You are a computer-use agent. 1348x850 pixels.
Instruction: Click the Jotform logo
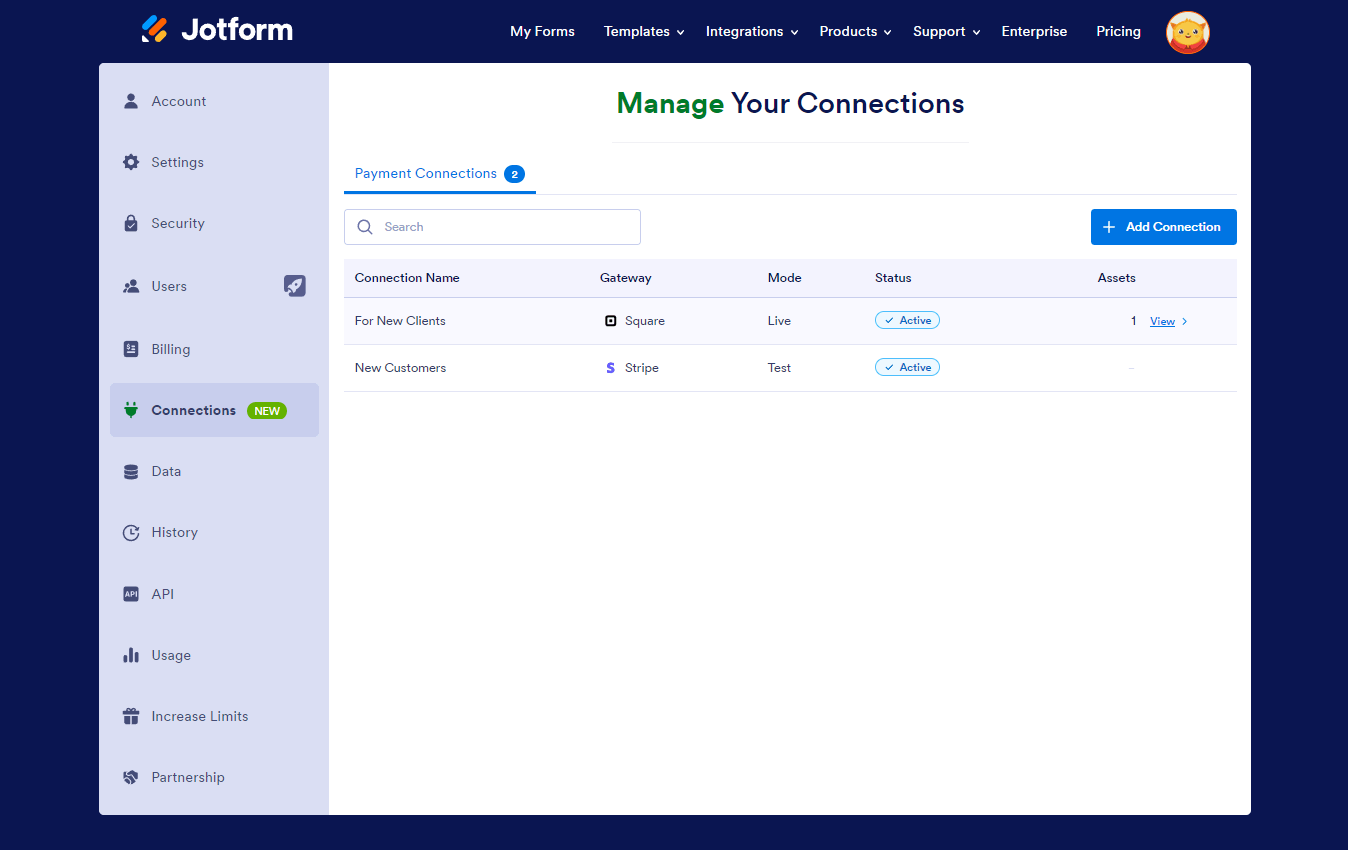[x=217, y=30]
